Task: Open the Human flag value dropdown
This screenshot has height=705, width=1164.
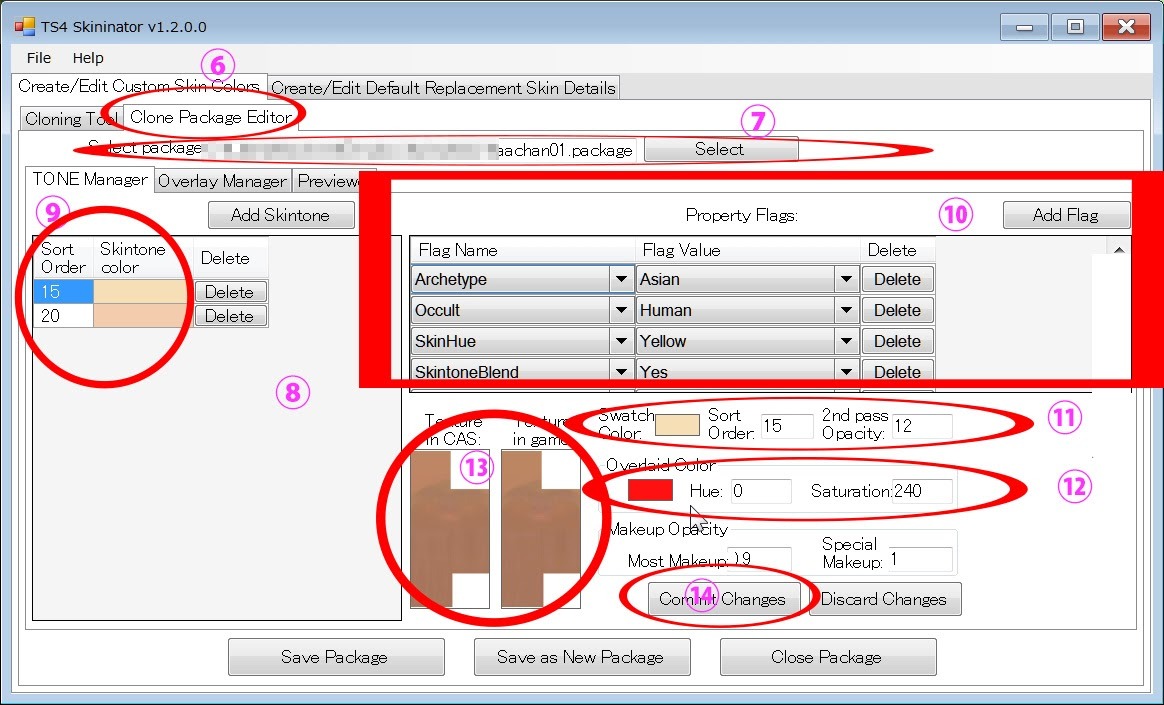Action: coord(847,310)
